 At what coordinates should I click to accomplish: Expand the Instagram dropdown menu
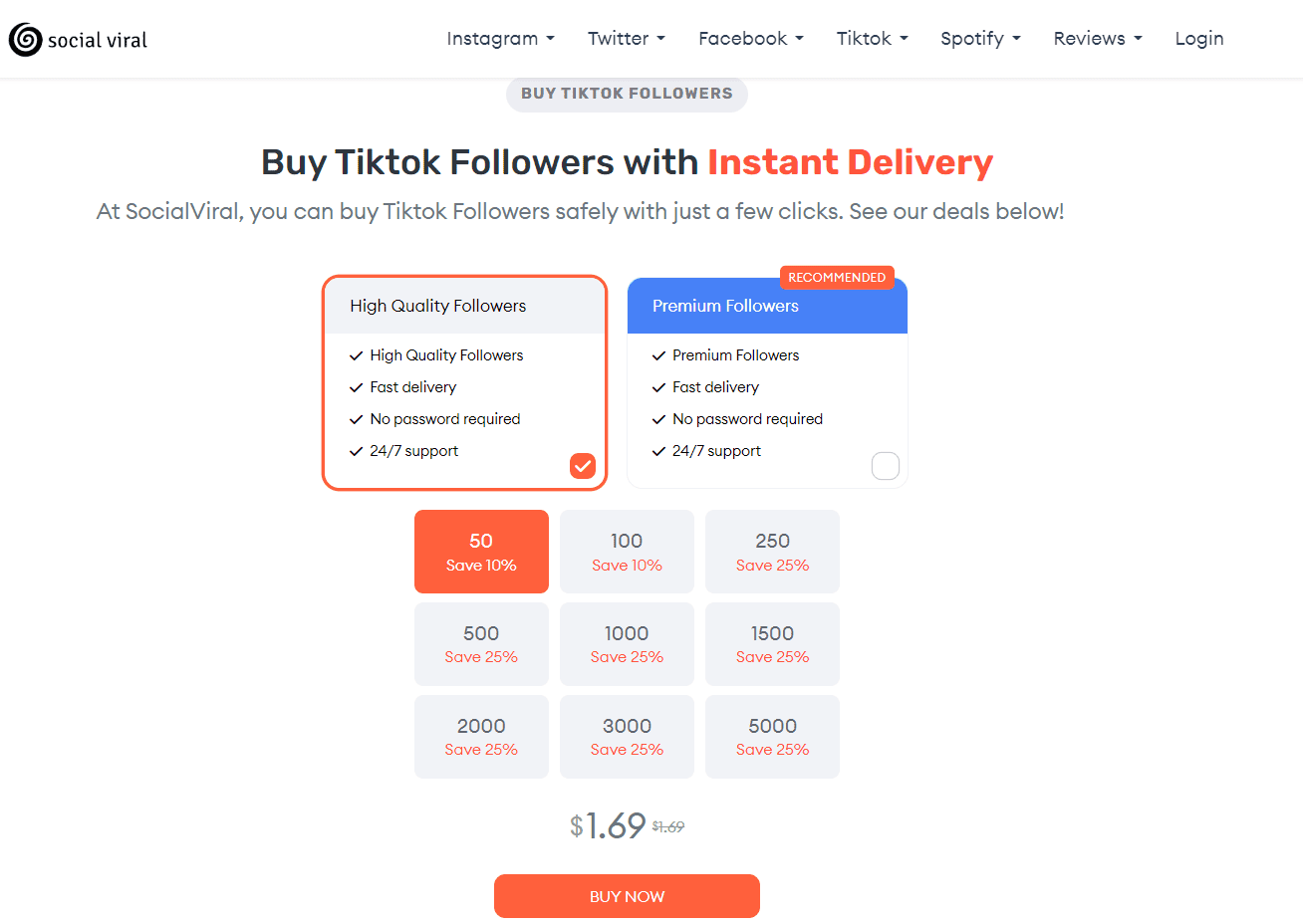click(x=500, y=39)
